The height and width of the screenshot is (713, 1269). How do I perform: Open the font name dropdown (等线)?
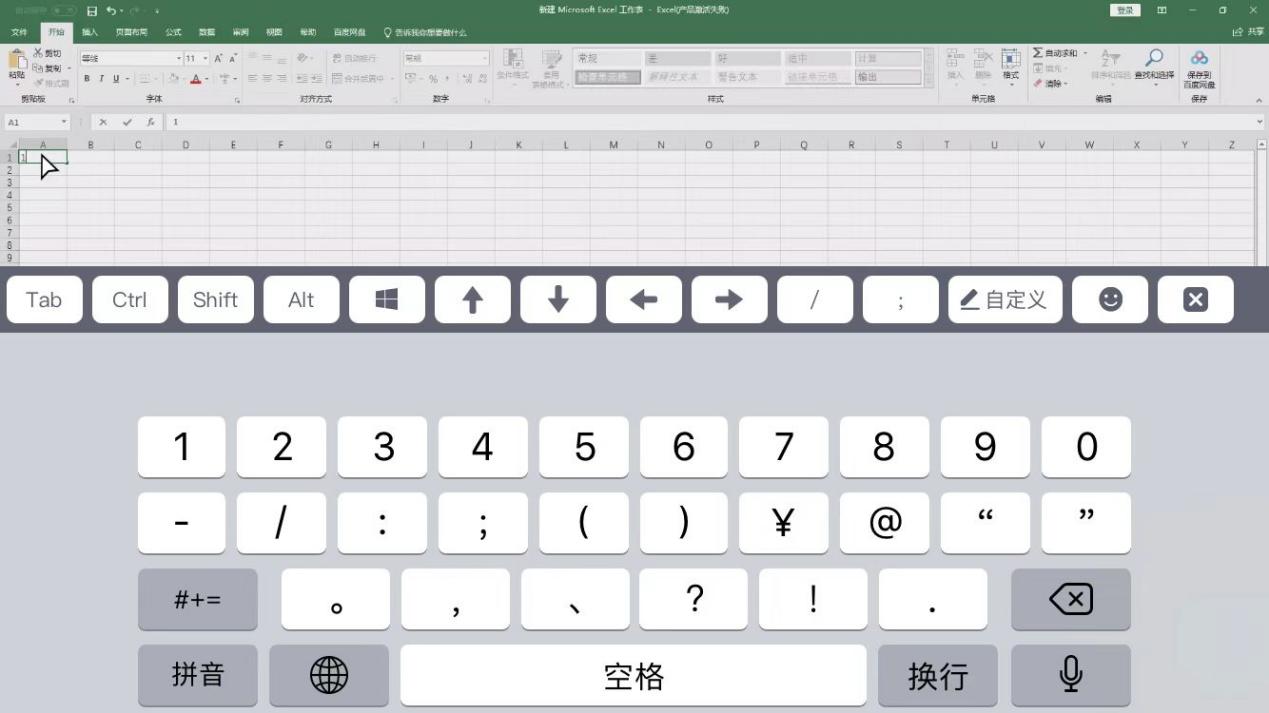point(178,59)
